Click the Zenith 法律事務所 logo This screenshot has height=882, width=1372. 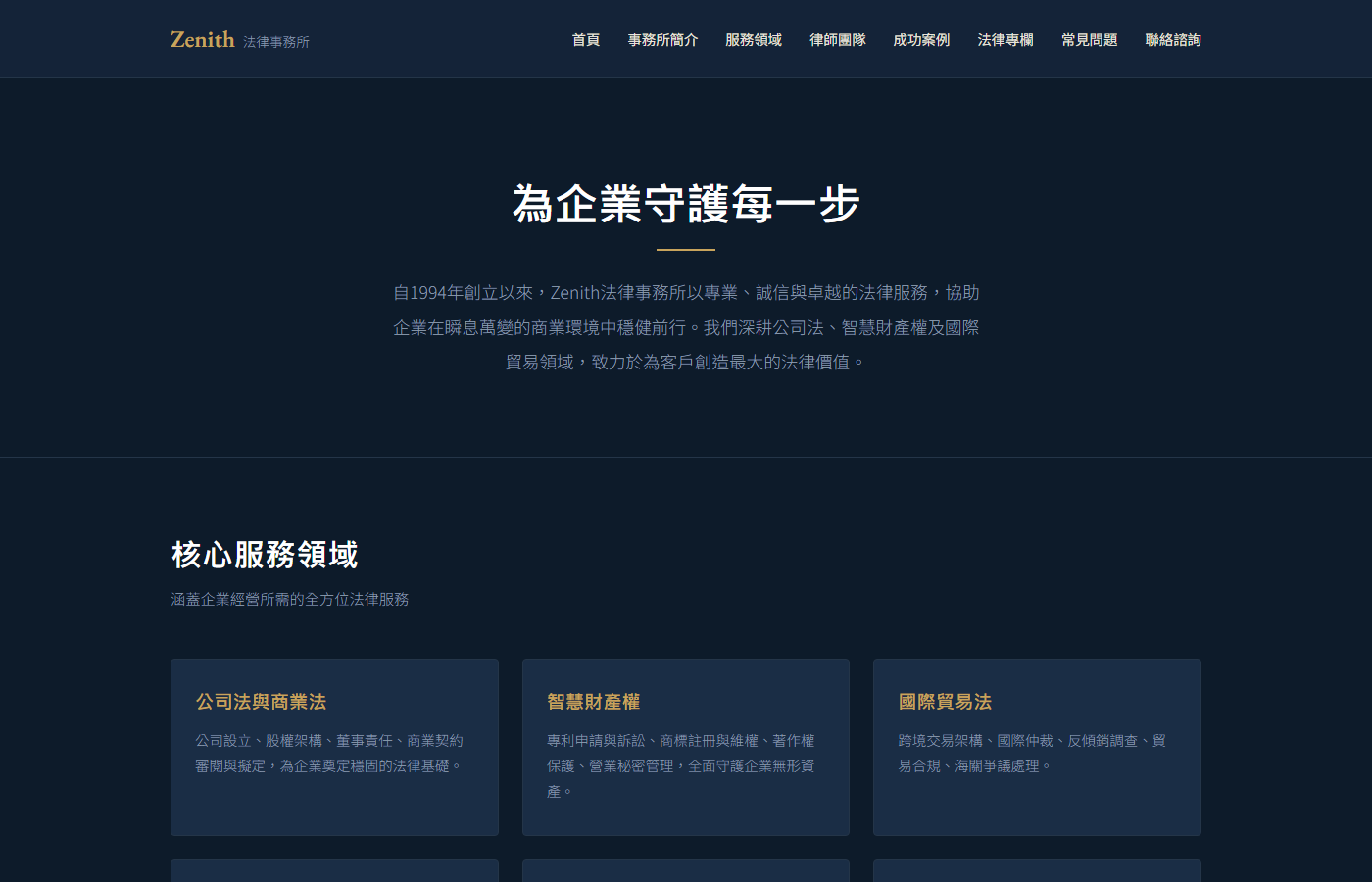point(240,40)
